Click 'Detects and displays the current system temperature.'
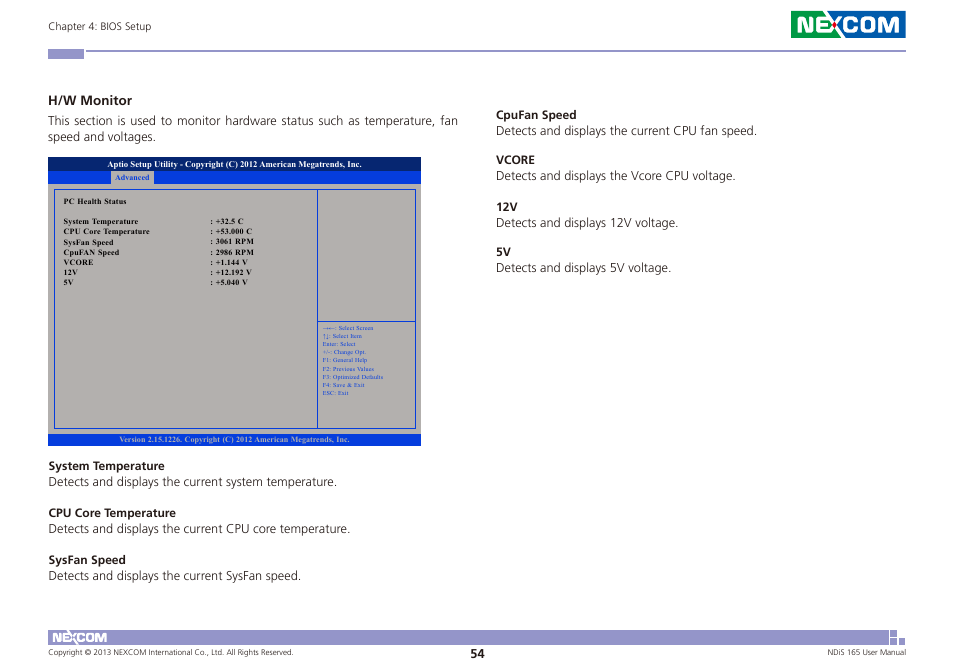 [192, 482]
